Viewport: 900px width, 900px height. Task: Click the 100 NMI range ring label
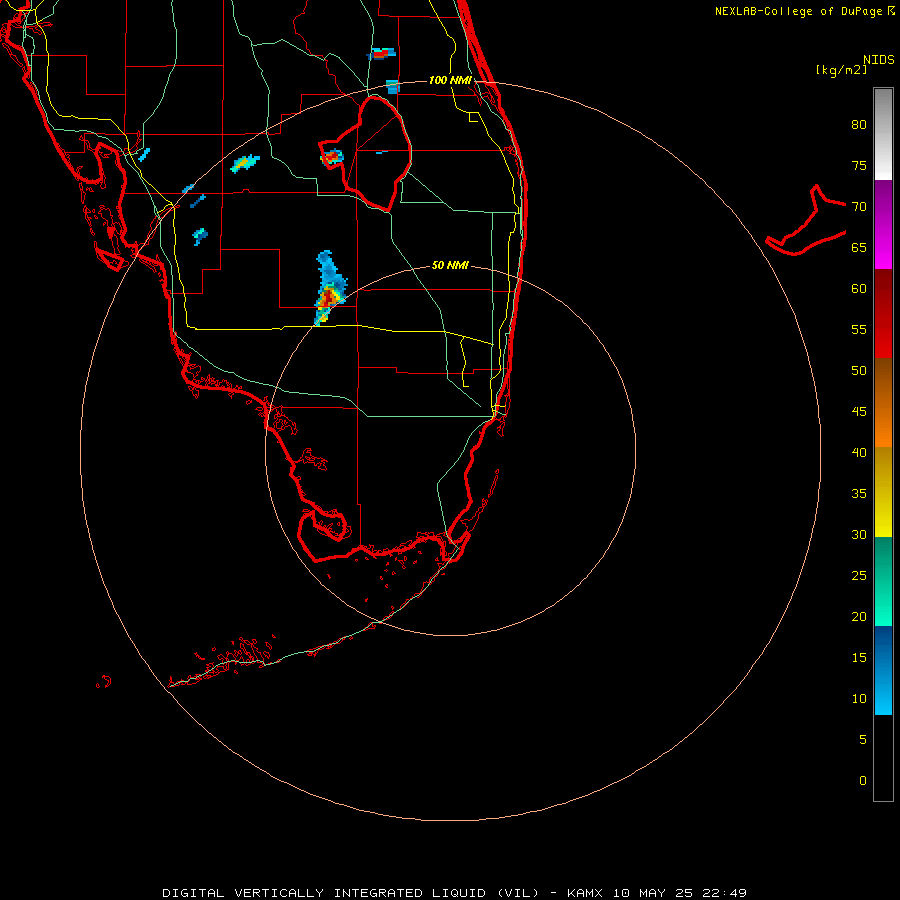[x=450, y=80]
